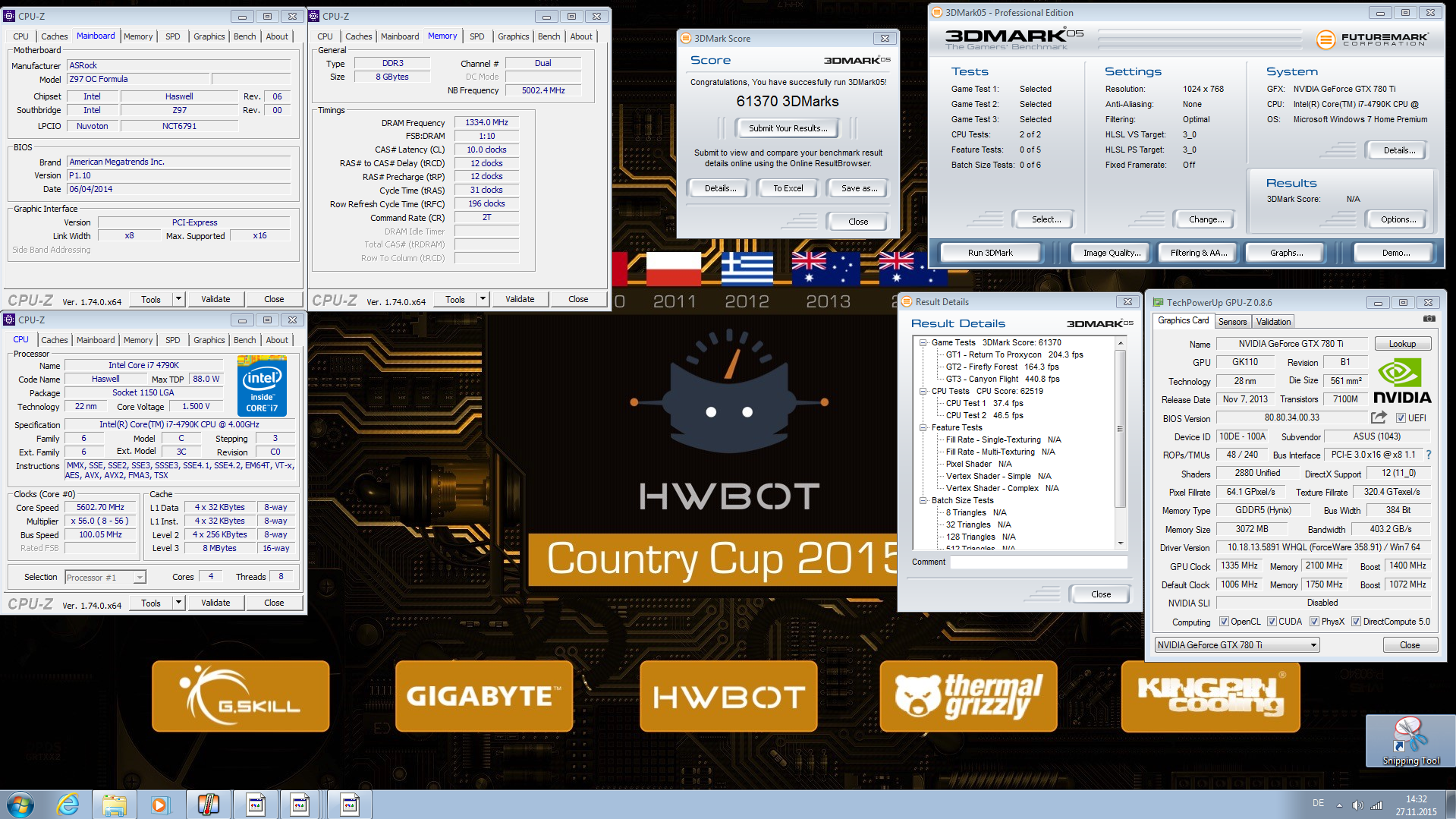
Task: Click the second CPU-Z taskbar icon
Action: [300, 805]
